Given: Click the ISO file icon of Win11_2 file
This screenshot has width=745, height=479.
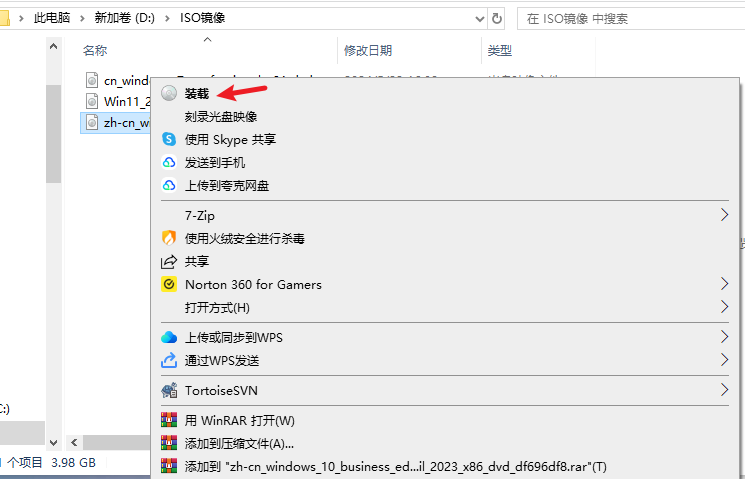Looking at the screenshot, I should pyautogui.click(x=92, y=101).
